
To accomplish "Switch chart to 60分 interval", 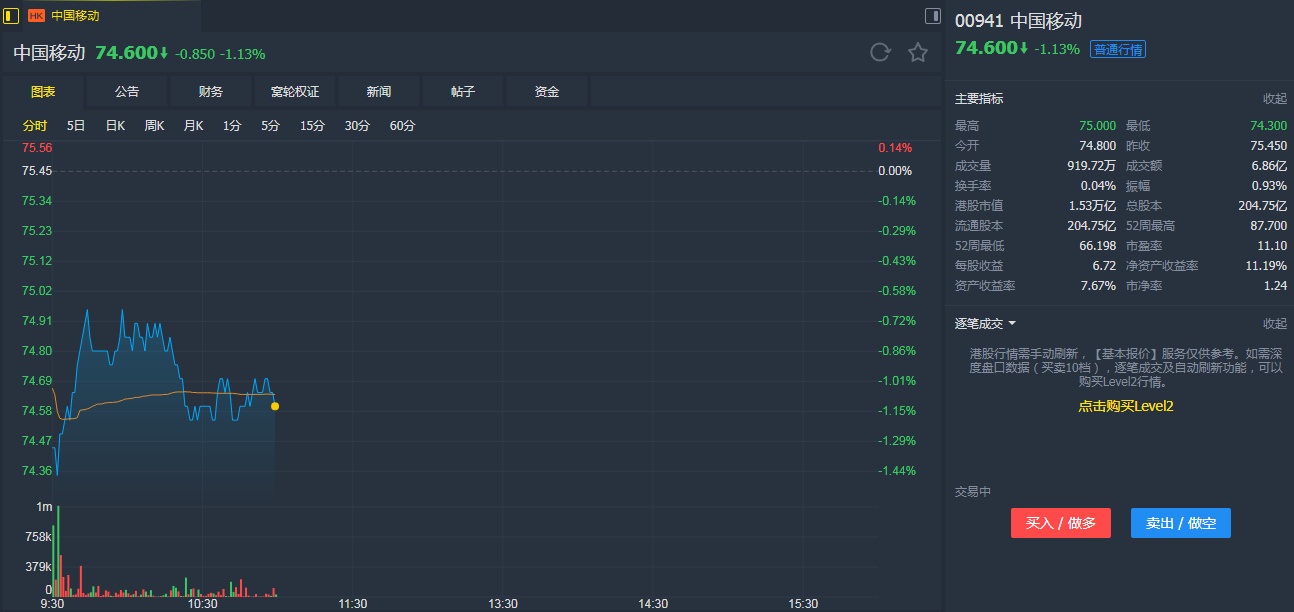I will (402, 126).
